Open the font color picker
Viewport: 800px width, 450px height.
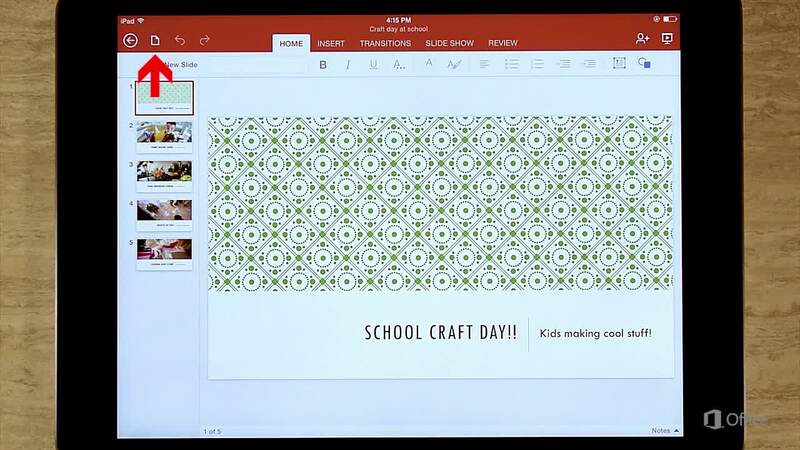[429, 64]
